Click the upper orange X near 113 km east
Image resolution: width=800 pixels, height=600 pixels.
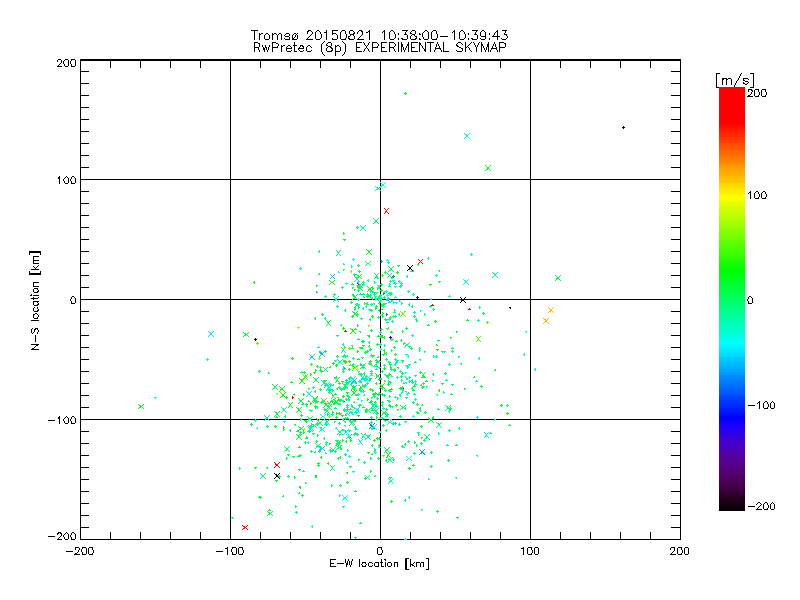pyautogui.click(x=551, y=310)
